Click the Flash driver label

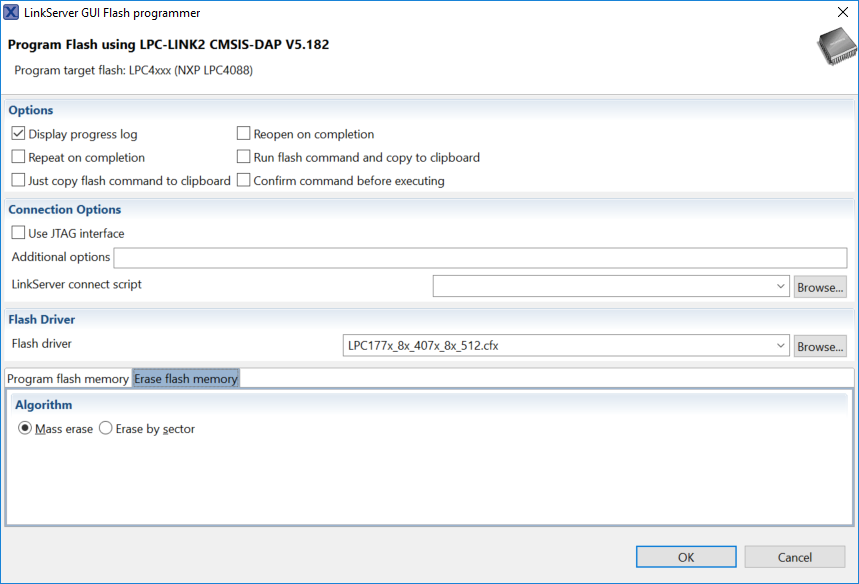point(42,343)
